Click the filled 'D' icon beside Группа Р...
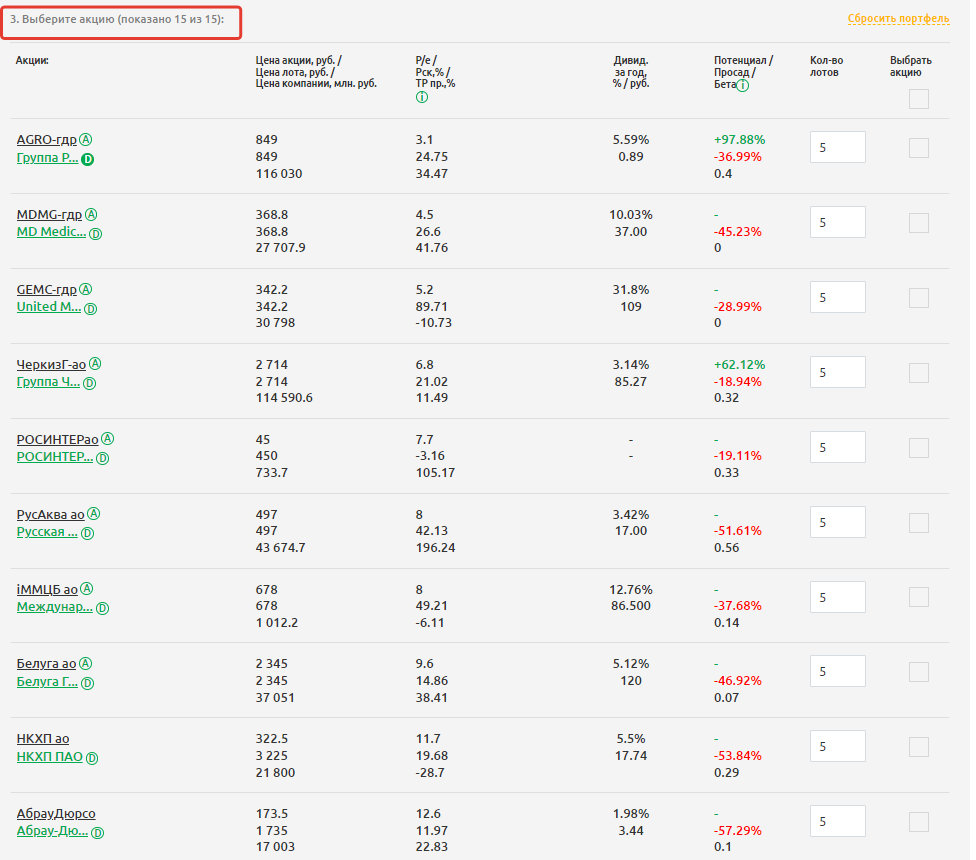This screenshot has width=976, height=860. tap(87, 159)
